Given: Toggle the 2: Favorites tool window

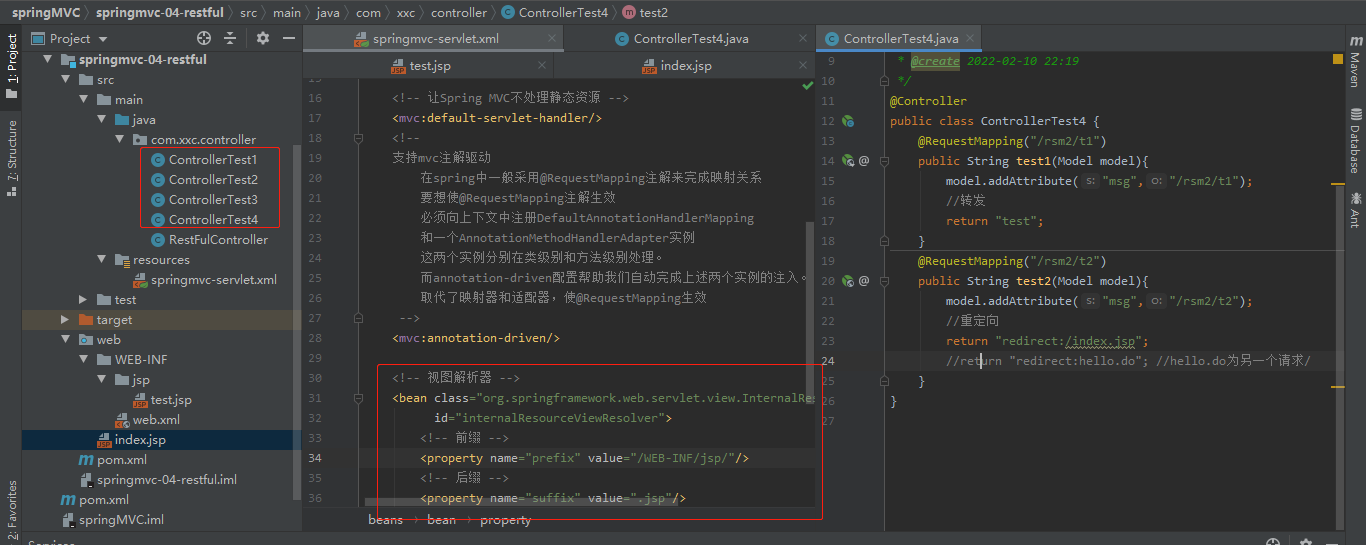Looking at the screenshot, I should [x=11, y=510].
